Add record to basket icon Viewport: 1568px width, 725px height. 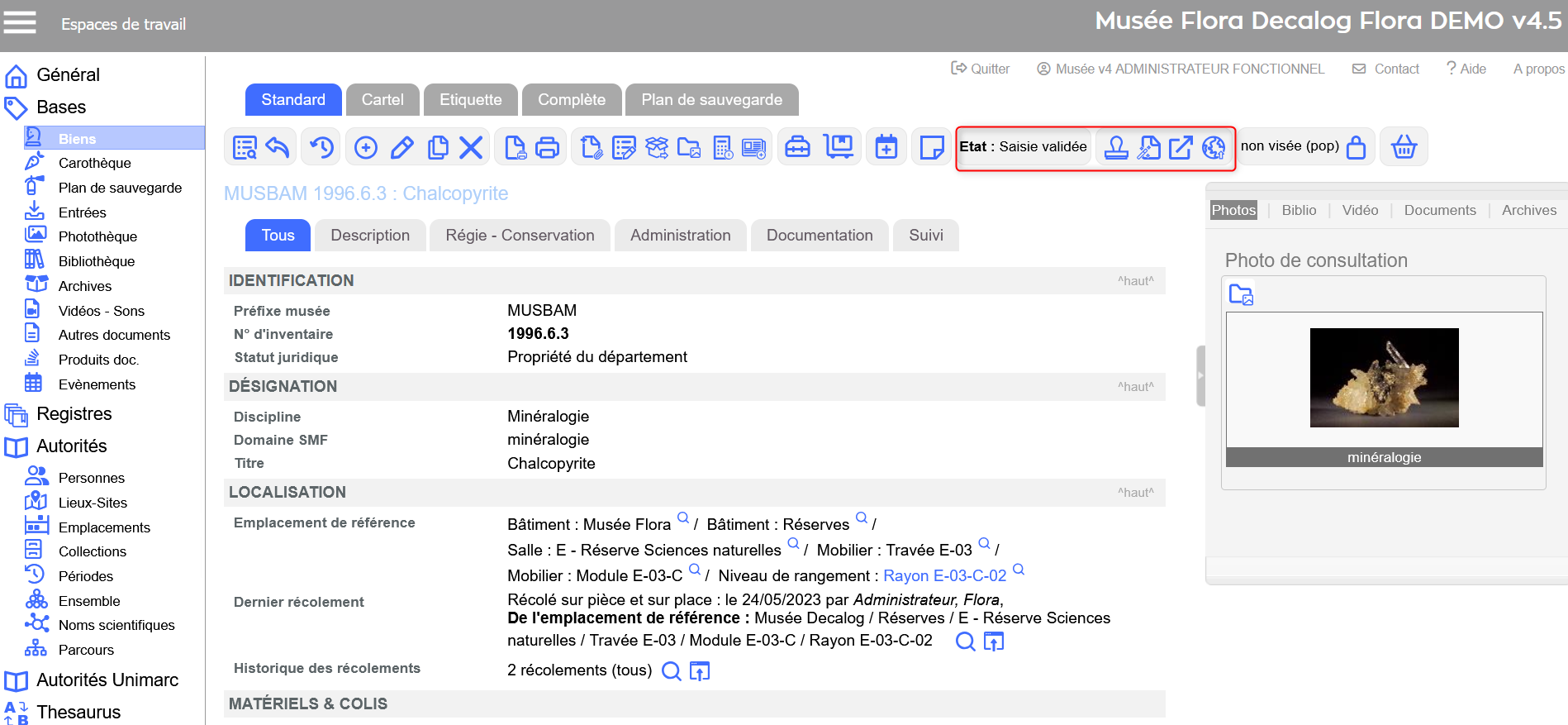pyautogui.click(x=1404, y=147)
